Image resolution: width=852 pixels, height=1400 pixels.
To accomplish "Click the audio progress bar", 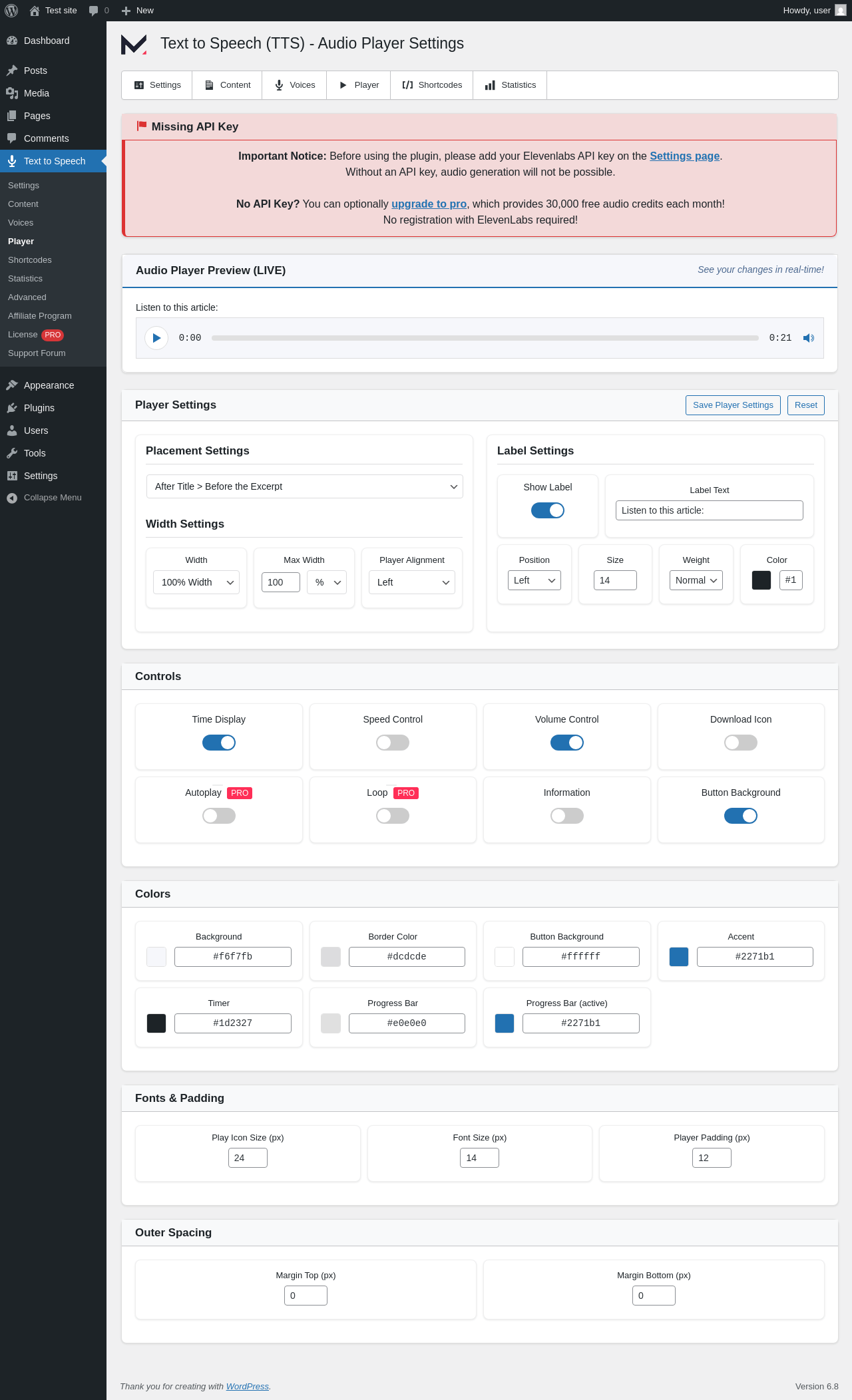I will tap(485, 338).
